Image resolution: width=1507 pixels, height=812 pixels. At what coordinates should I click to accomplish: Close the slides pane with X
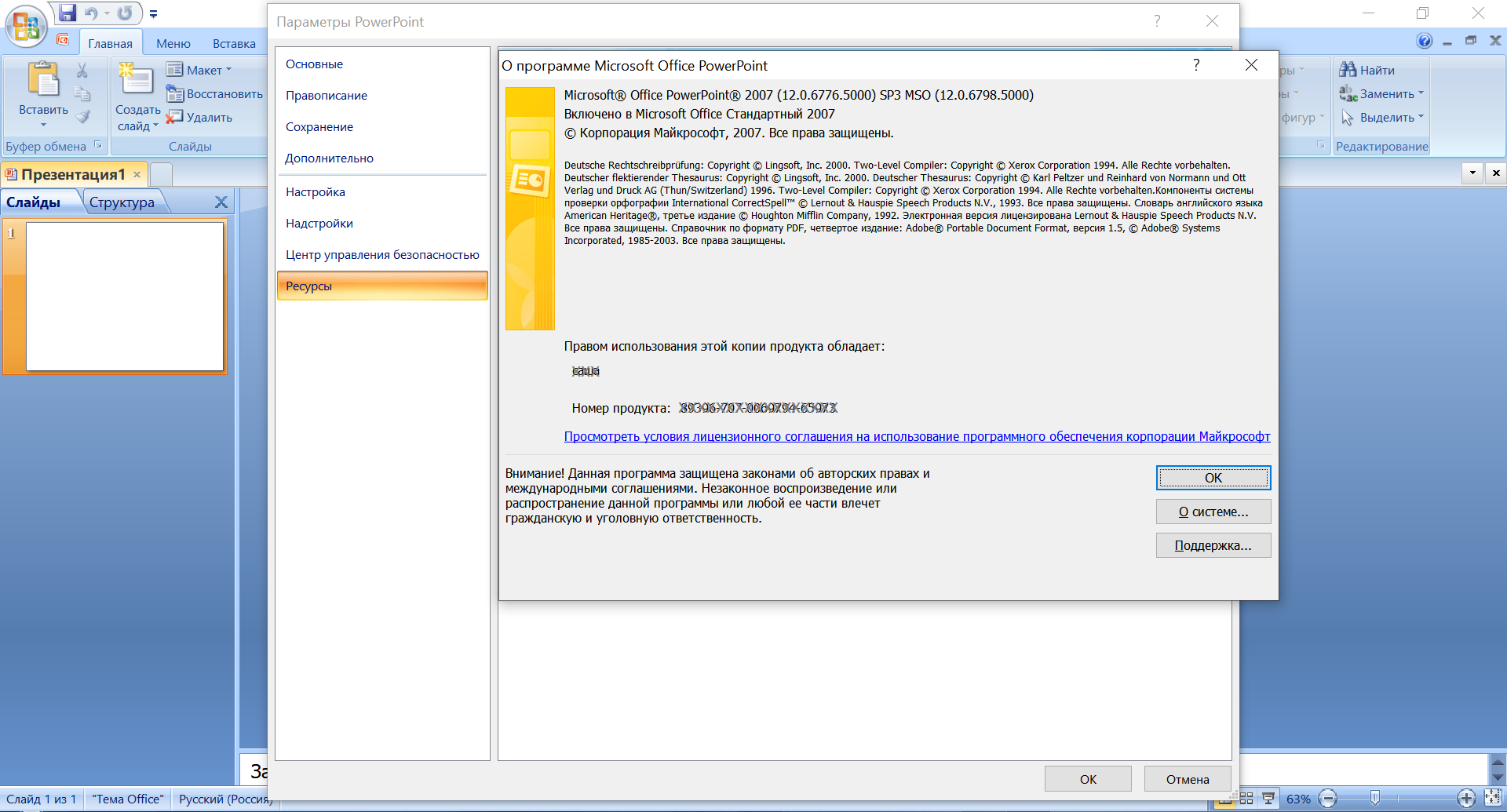click(x=221, y=202)
